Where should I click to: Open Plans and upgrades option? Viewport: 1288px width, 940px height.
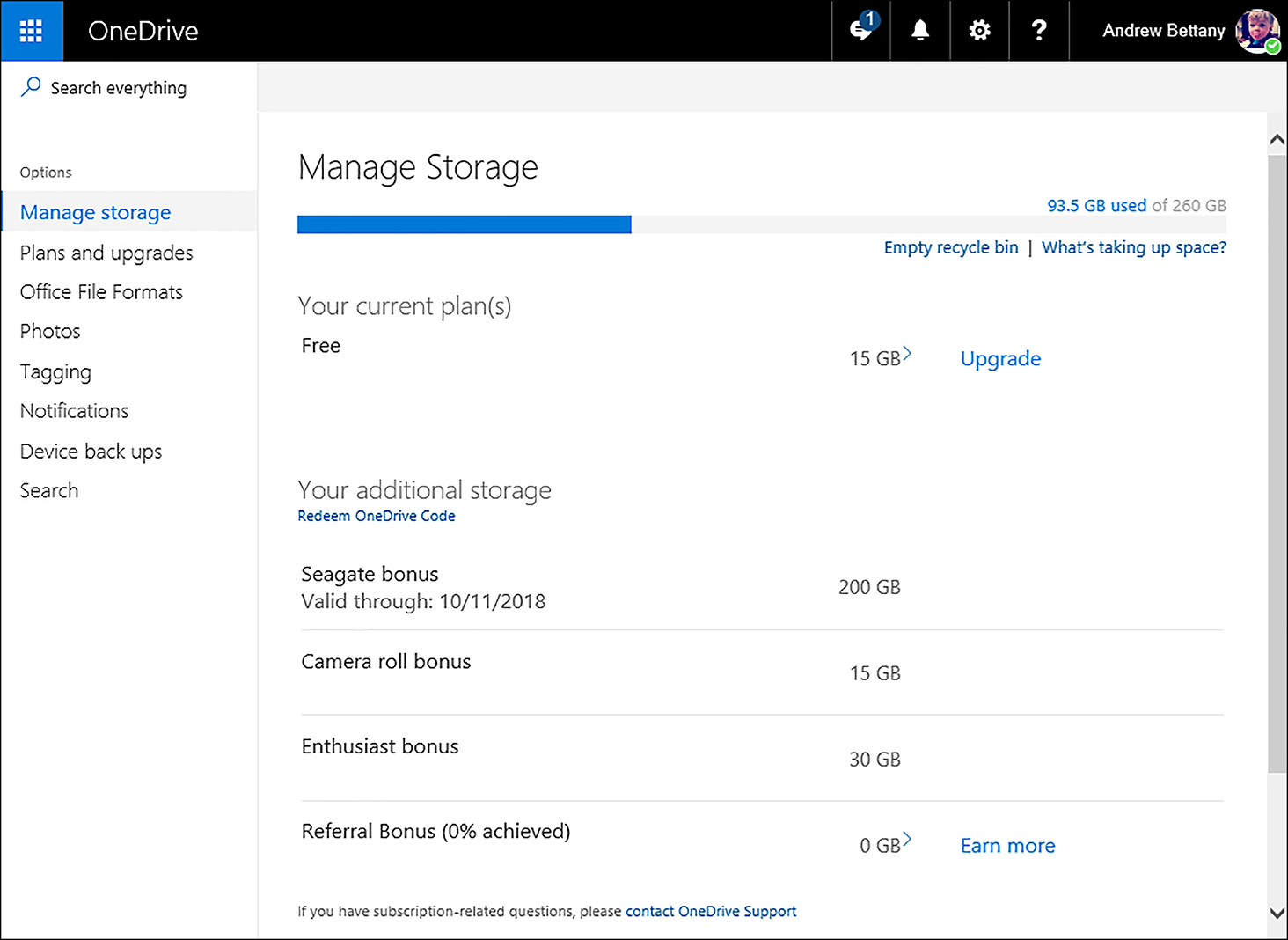(x=106, y=253)
